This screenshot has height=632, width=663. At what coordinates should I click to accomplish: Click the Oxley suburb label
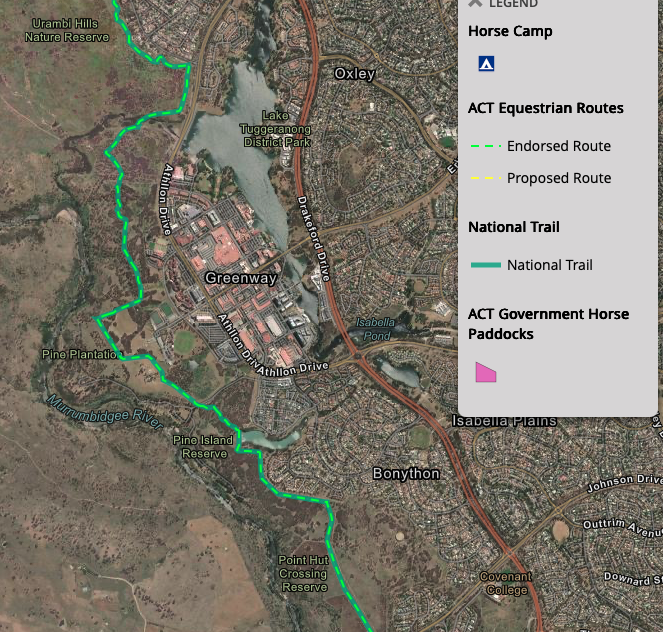point(354,74)
